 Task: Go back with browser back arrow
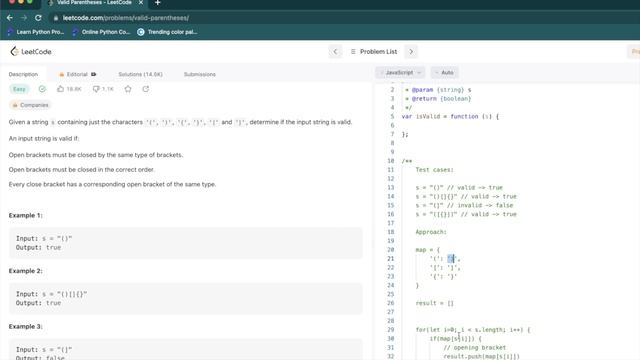click(9, 18)
